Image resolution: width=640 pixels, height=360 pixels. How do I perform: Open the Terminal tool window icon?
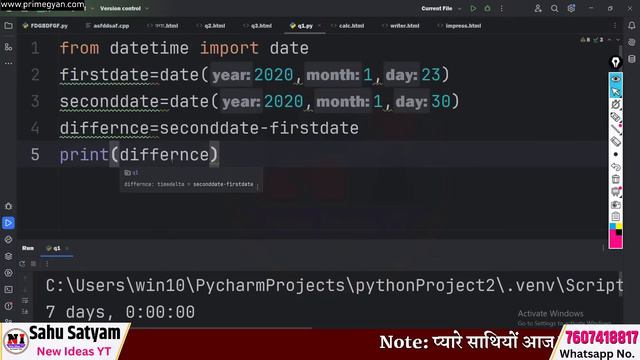[8, 289]
